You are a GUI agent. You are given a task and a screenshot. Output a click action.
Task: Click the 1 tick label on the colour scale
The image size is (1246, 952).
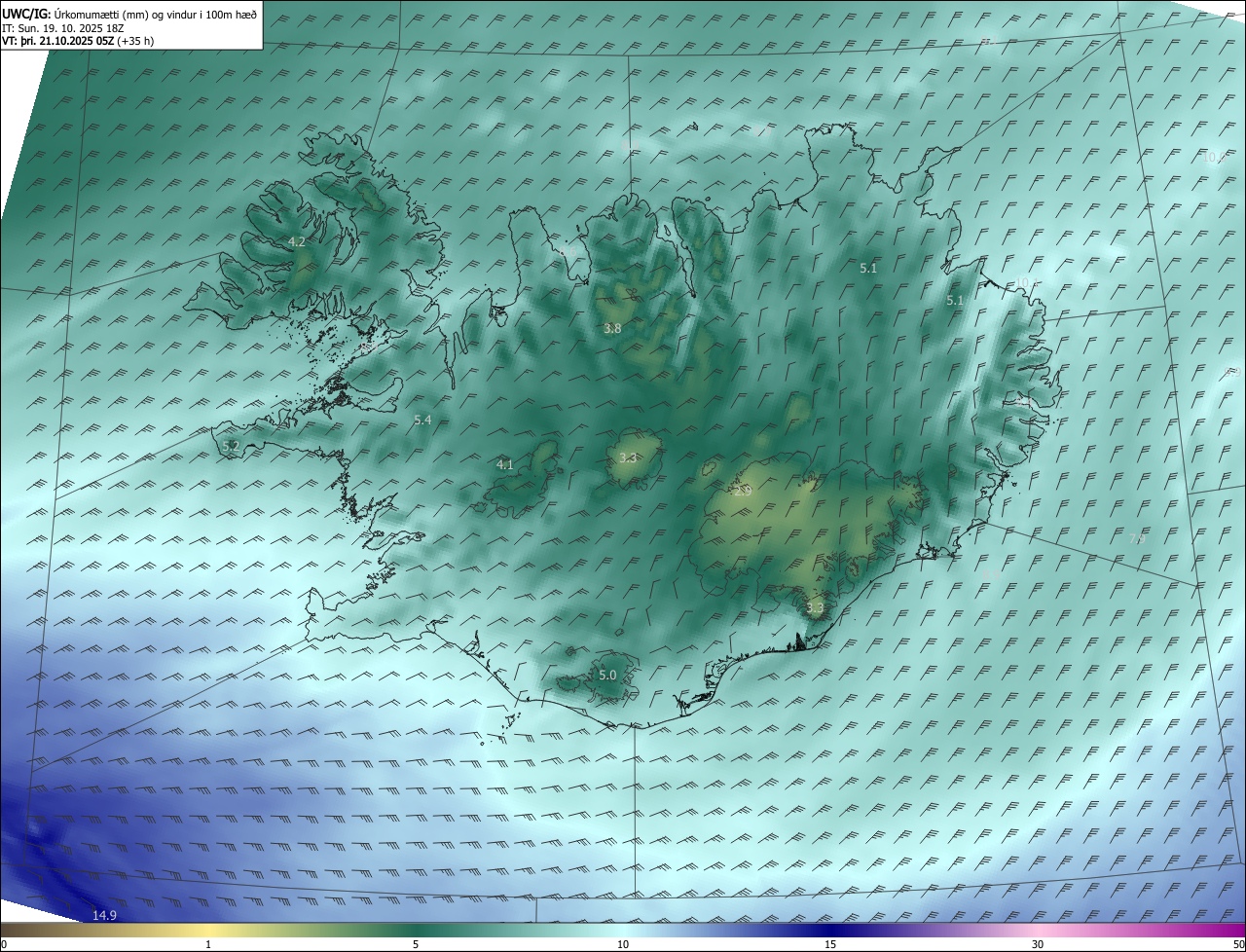[x=208, y=944]
